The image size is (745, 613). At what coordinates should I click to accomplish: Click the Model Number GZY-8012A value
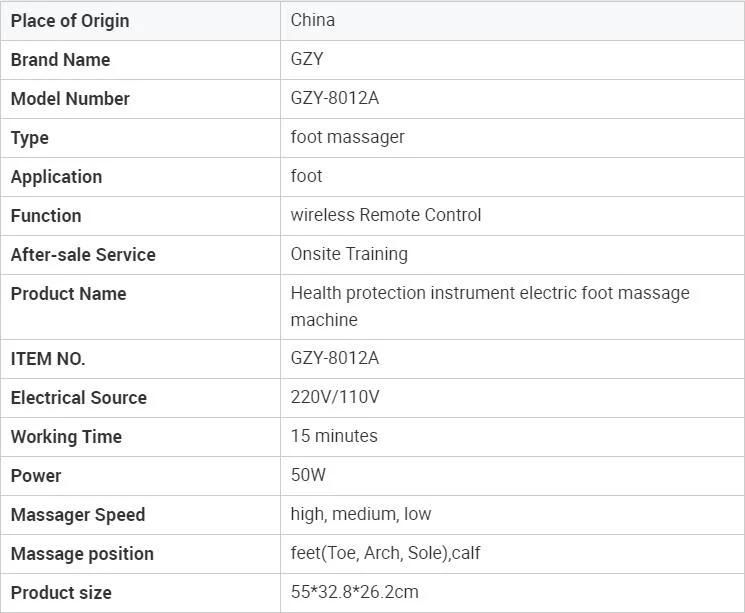pos(334,98)
